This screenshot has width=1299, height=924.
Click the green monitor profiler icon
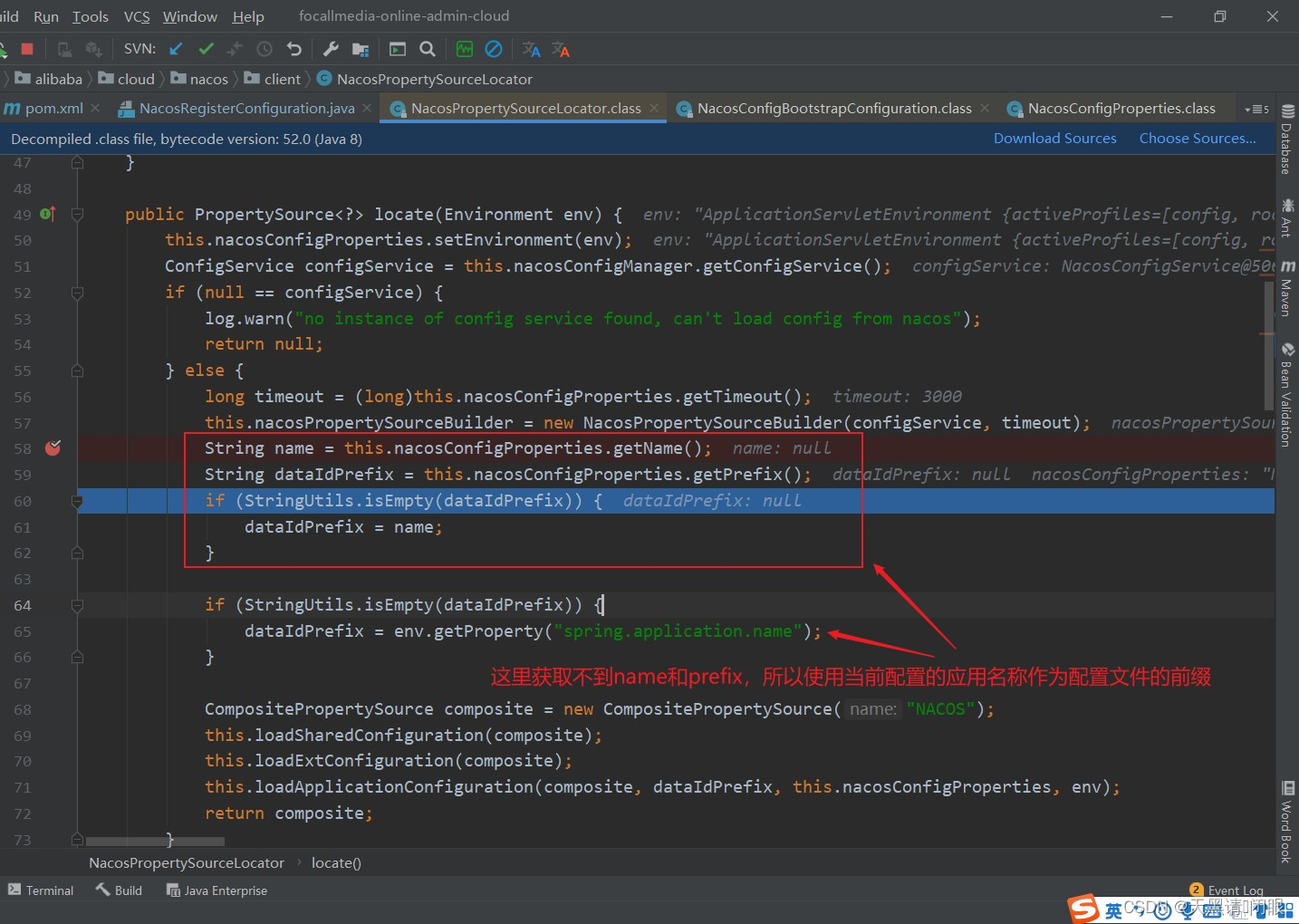coord(465,49)
